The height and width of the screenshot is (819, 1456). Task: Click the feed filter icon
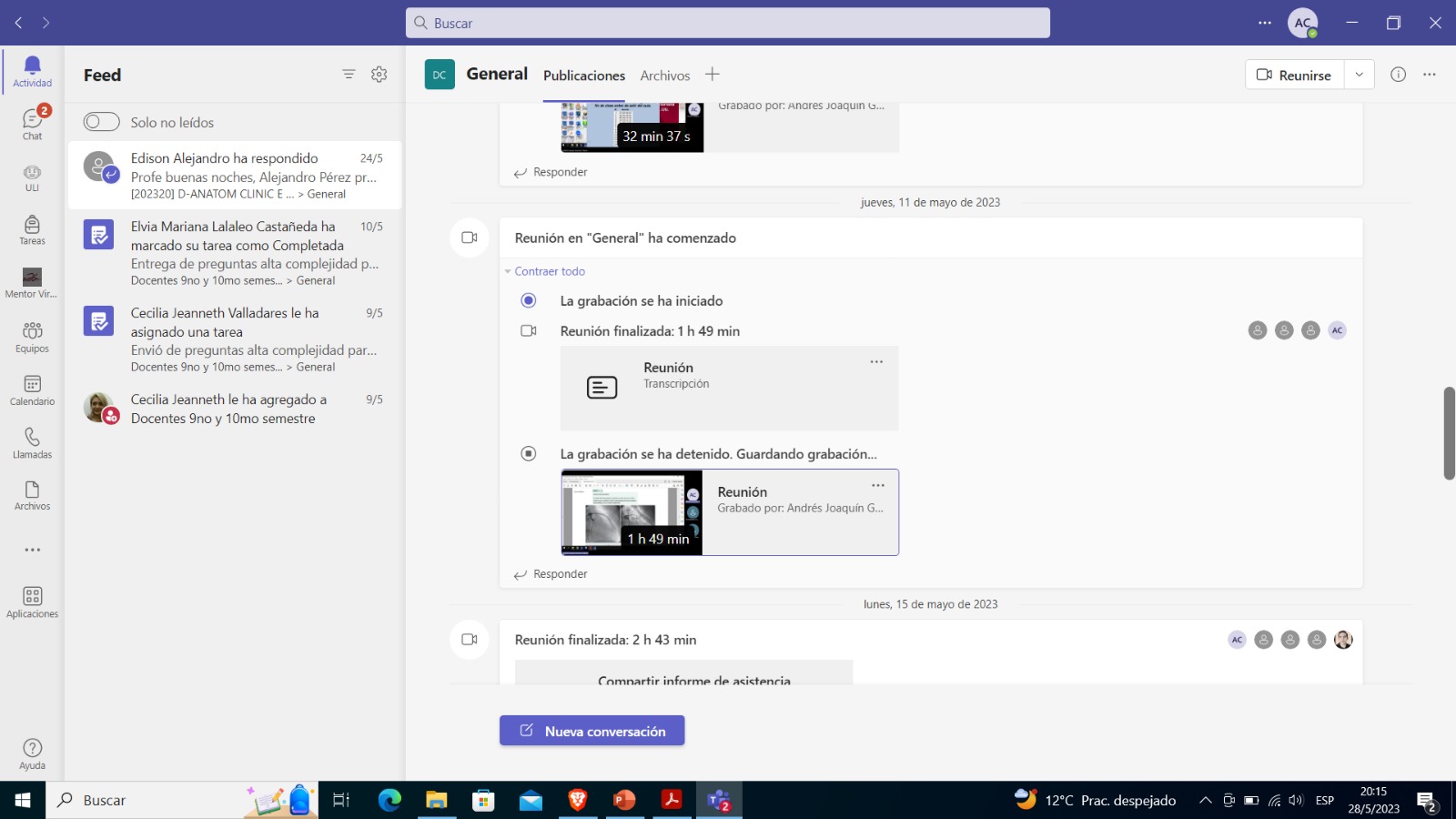pyautogui.click(x=349, y=75)
